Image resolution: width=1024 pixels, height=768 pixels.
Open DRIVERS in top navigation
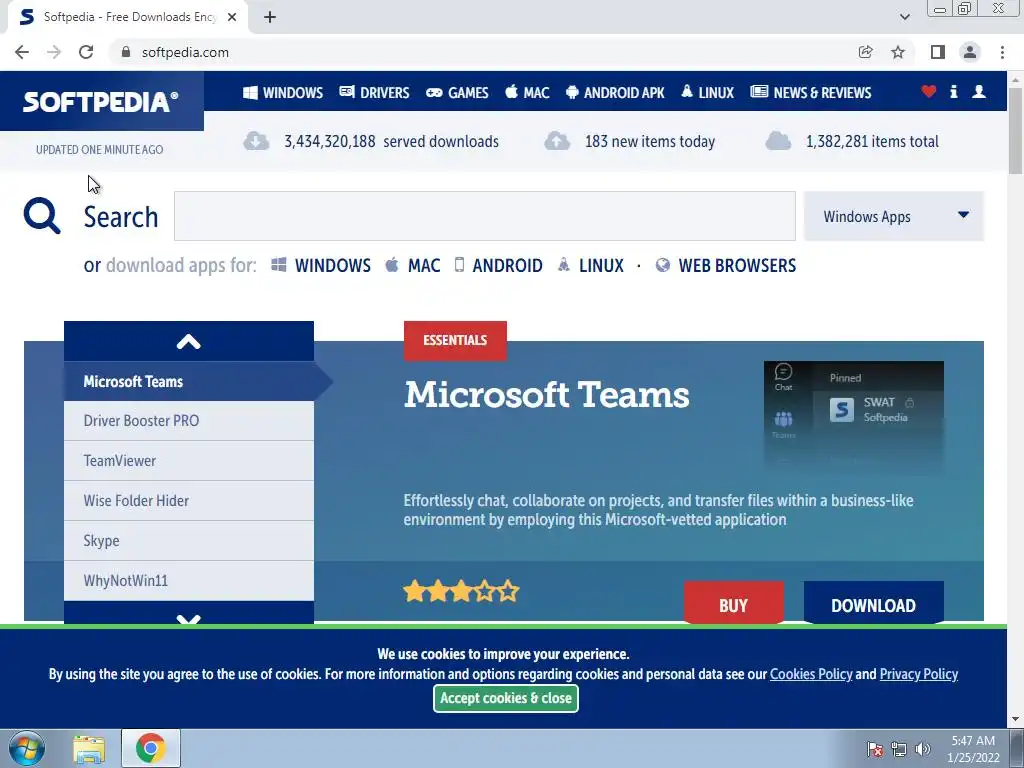click(x=374, y=93)
